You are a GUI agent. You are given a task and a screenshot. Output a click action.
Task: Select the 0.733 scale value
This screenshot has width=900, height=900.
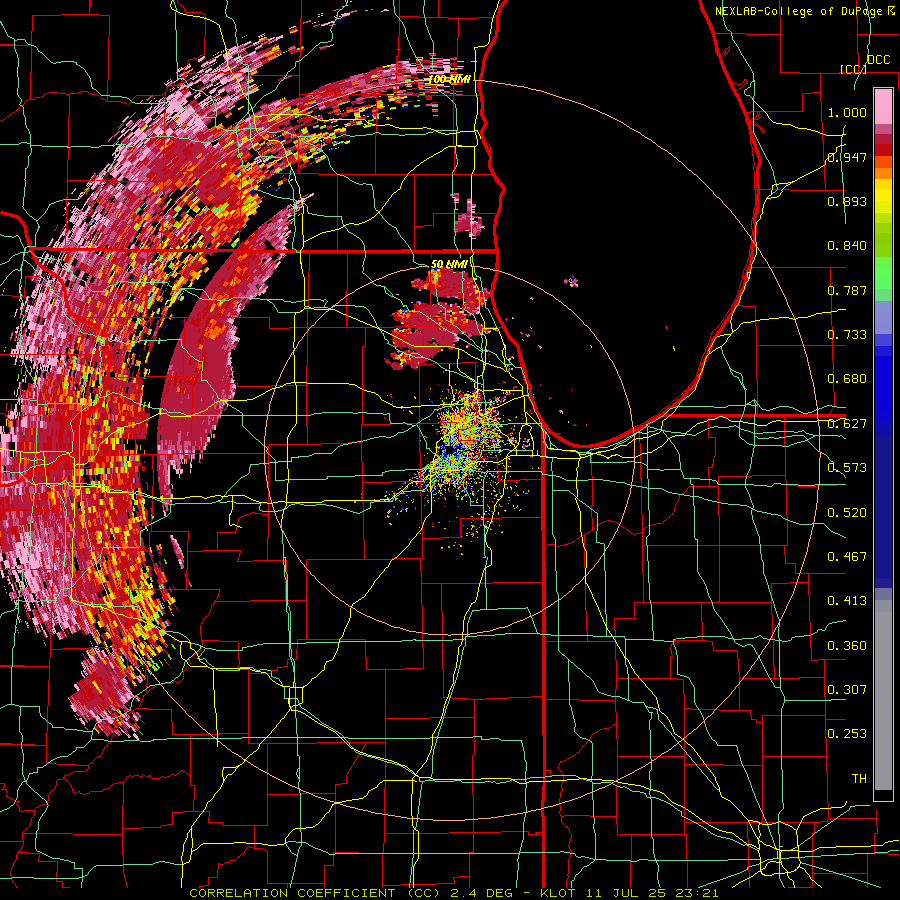847,335
